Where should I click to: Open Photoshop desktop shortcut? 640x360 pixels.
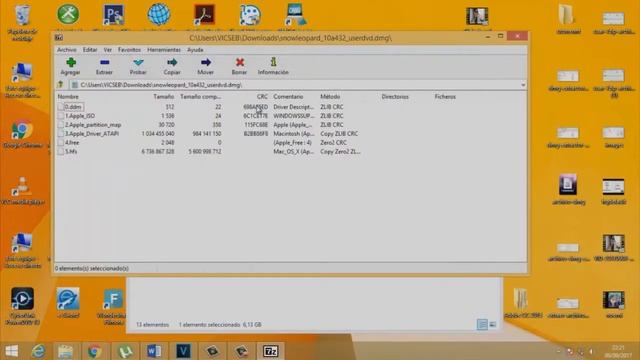pyautogui.click(x=113, y=16)
